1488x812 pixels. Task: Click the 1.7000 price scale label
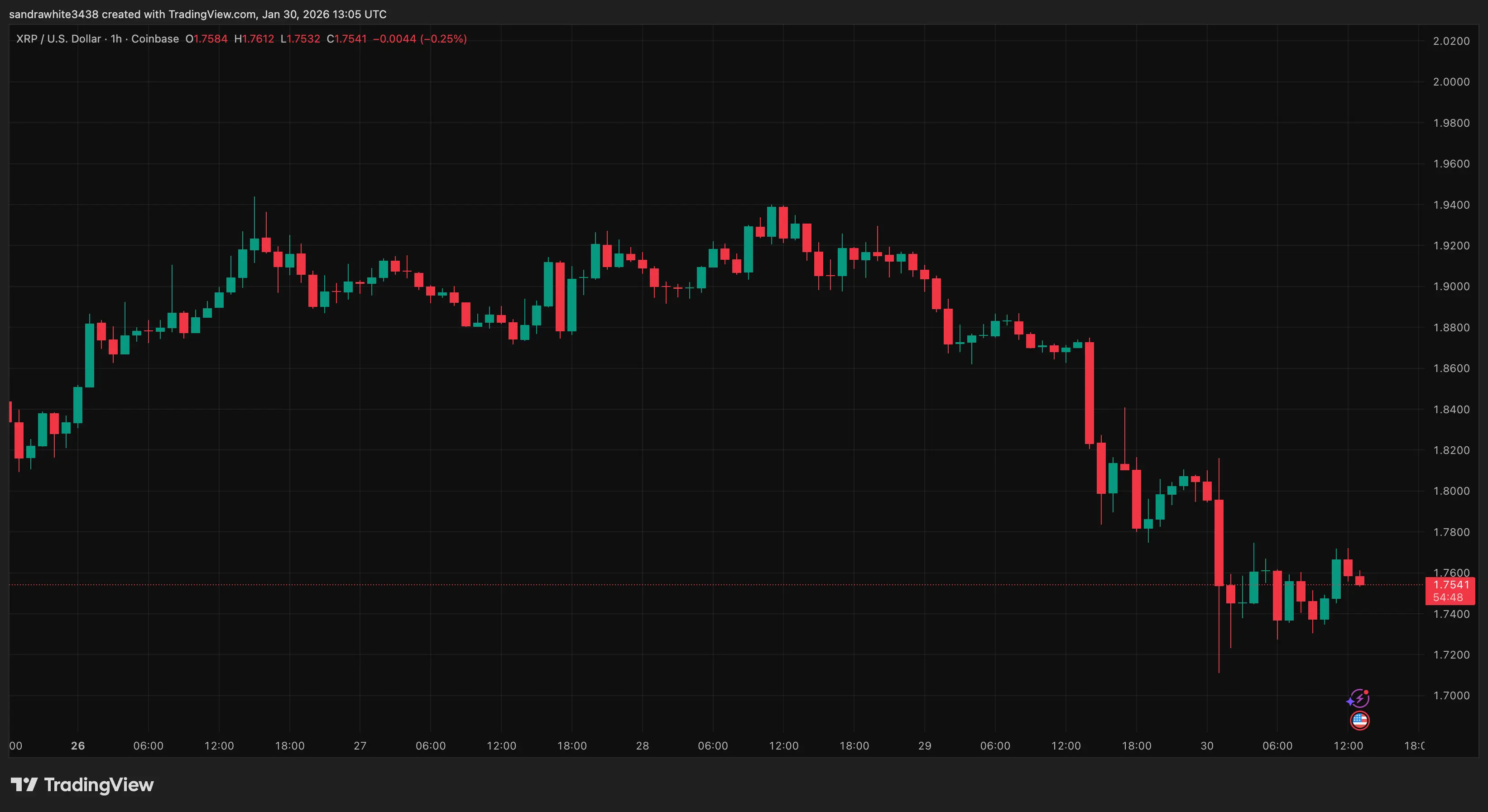(x=1451, y=695)
